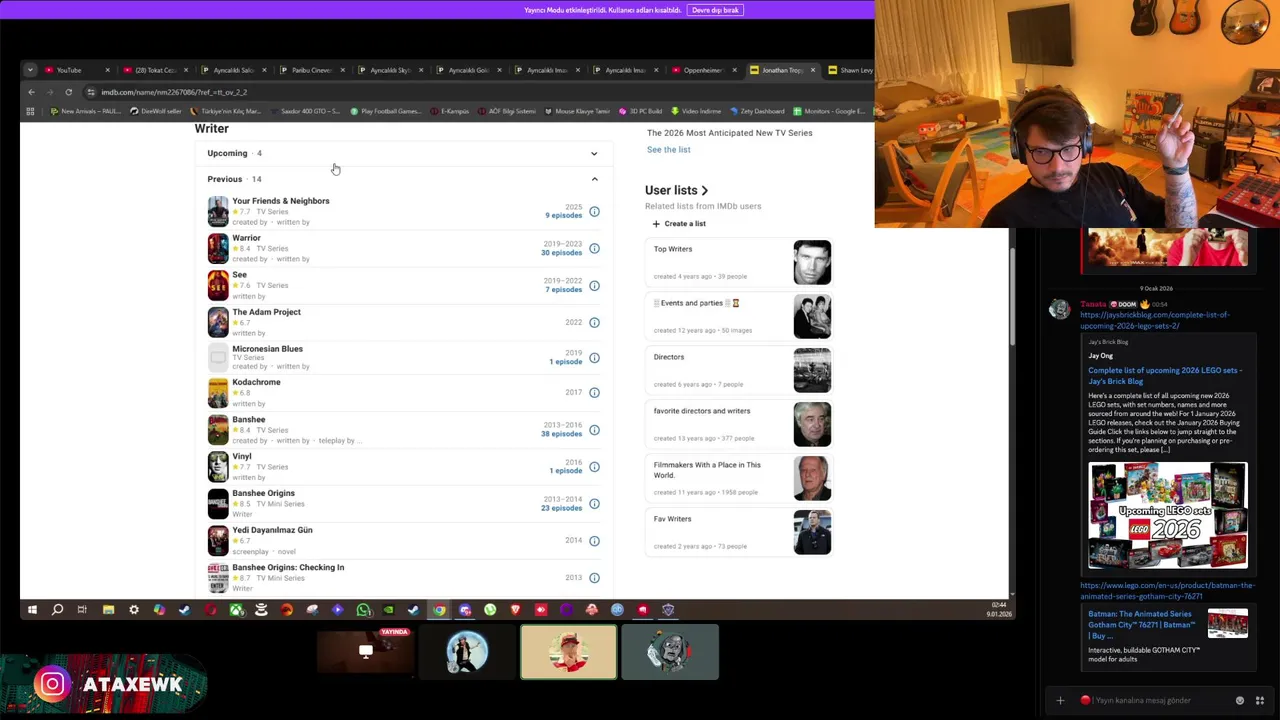Collapse the Previous writer credits
The height and width of the screenshot is (720, 1280).
[403, 179]
